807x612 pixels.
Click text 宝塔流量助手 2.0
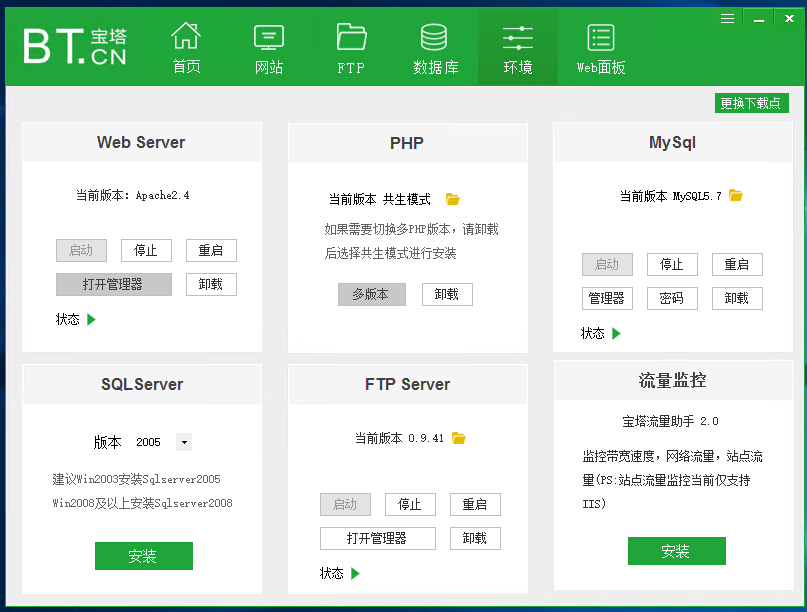coord(671,422)
